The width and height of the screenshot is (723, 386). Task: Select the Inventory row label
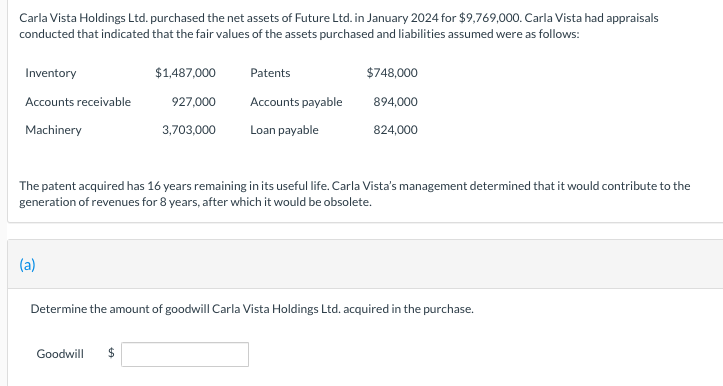point(51,73)
